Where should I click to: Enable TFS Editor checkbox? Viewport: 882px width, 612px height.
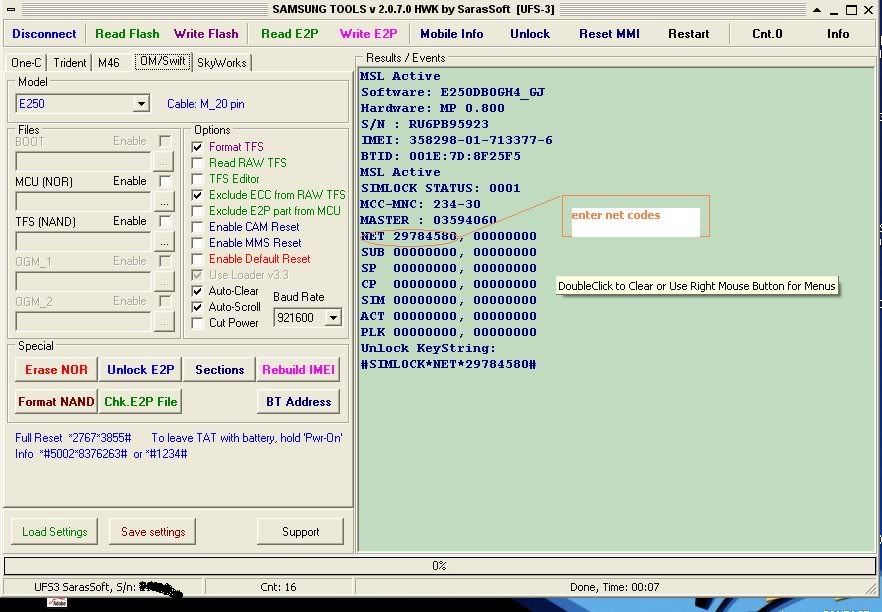[197, 179]
